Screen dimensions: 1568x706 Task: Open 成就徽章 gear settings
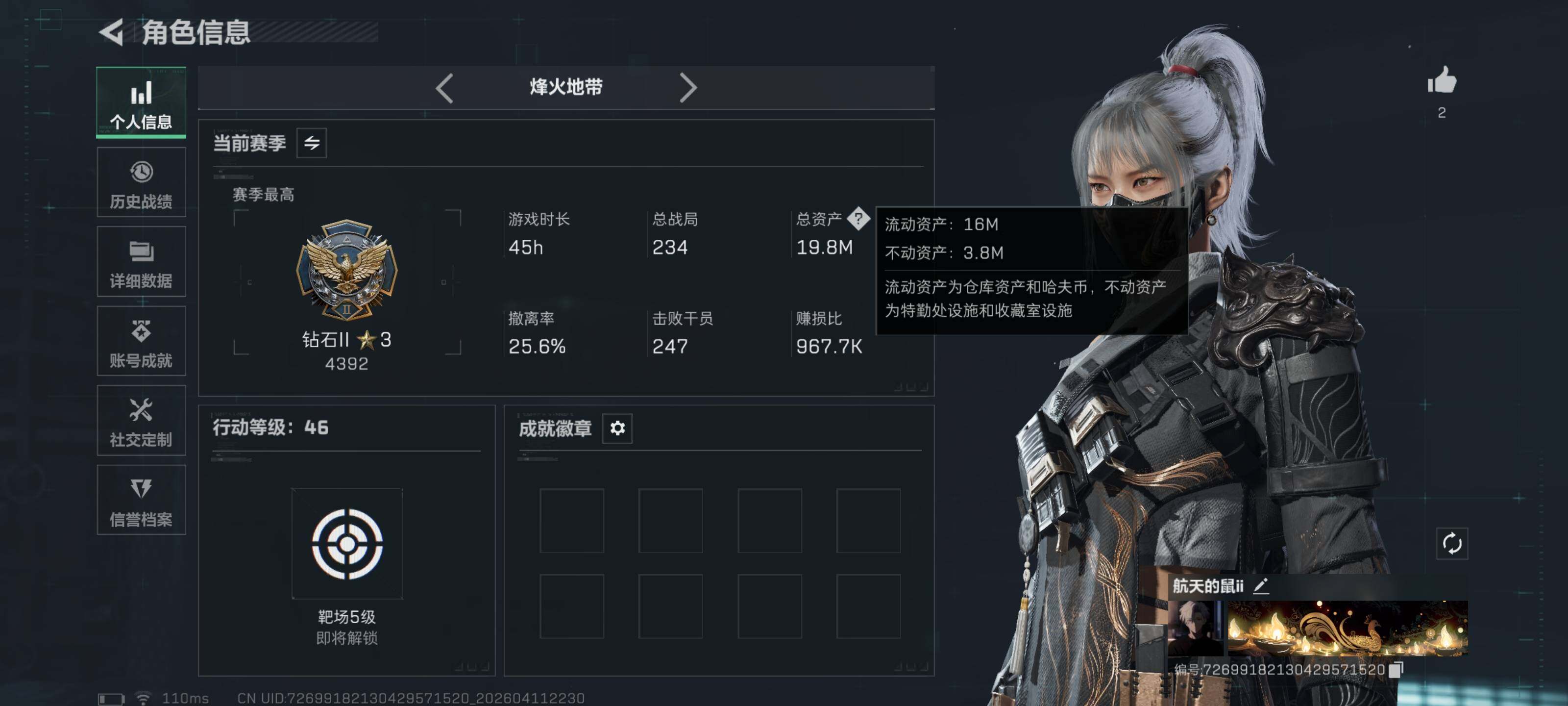pyautogui.click(x=617, y=428)
